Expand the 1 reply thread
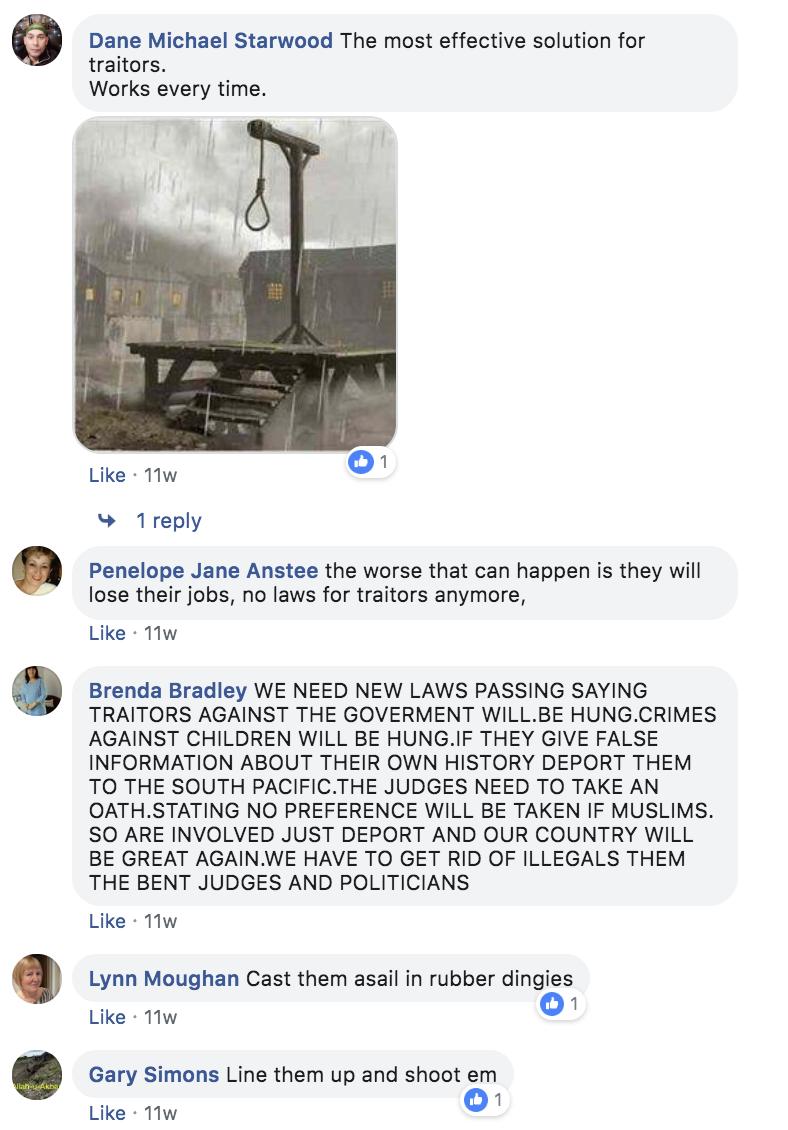 tap(169, 520)
